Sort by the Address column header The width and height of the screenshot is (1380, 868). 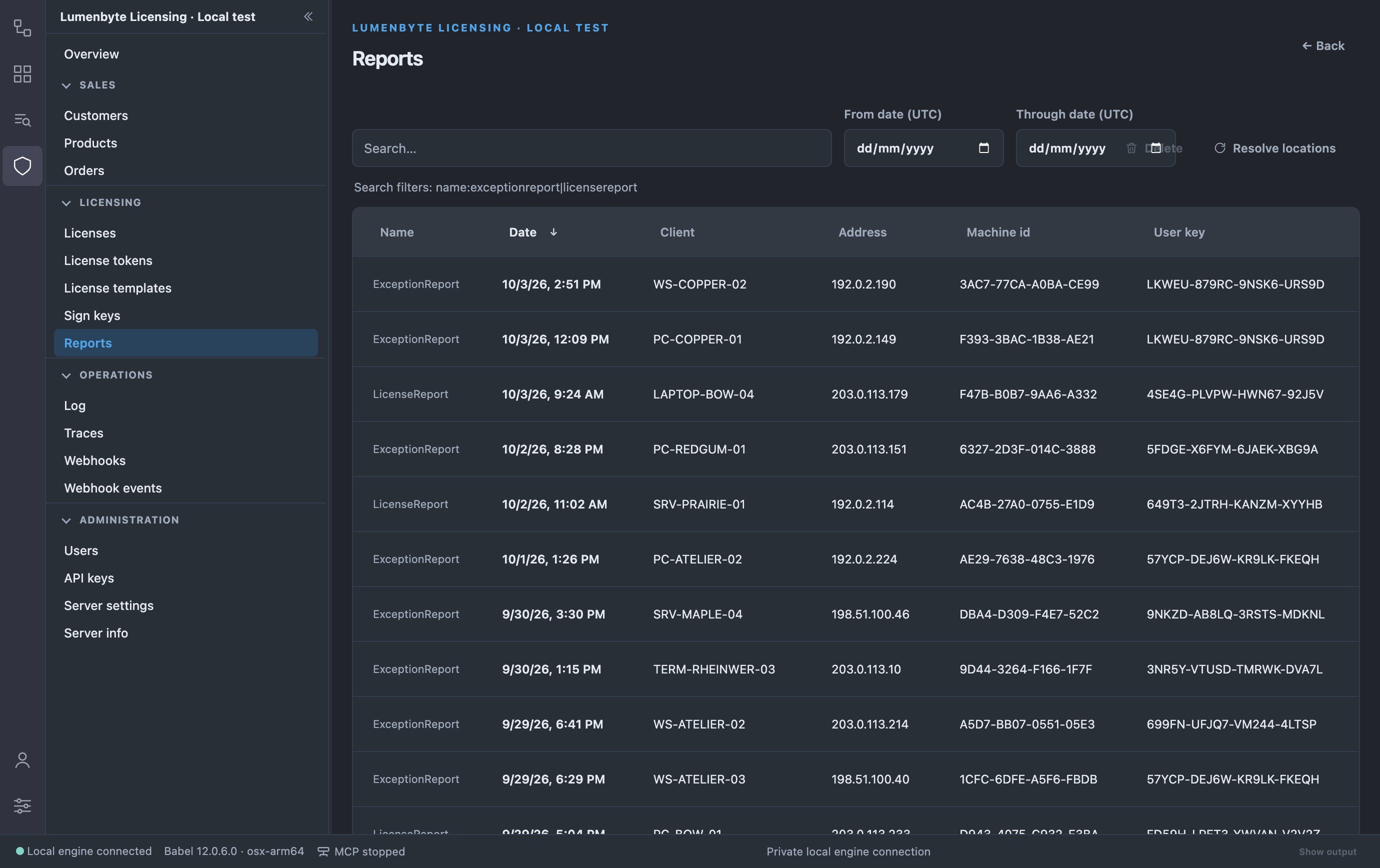click(x=862, y=232)
